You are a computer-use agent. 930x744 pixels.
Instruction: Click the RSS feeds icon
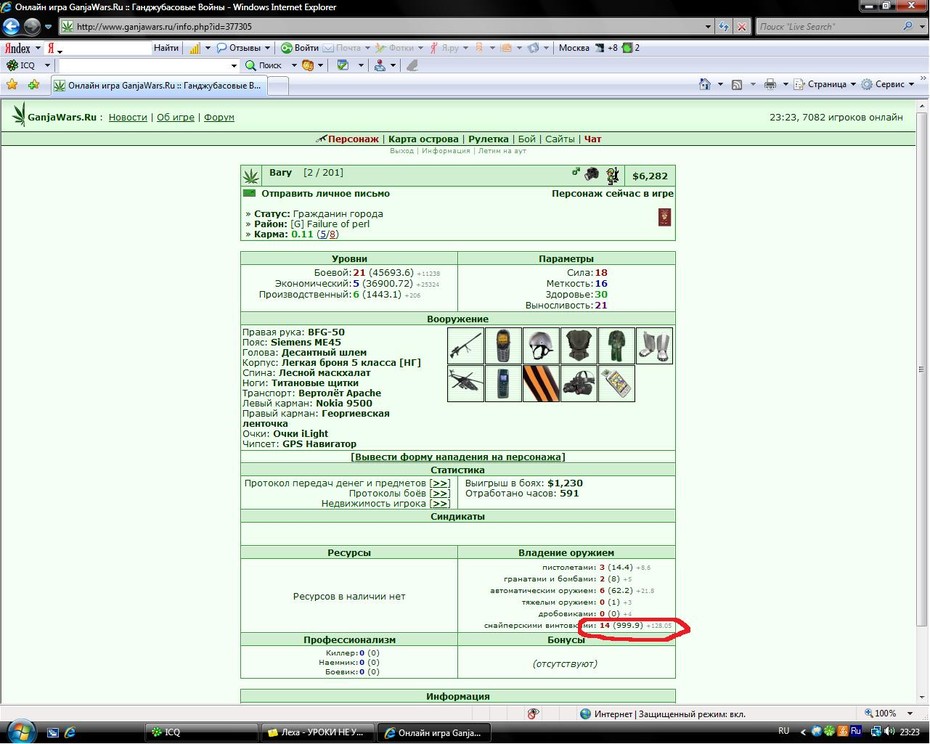point(737,84)
